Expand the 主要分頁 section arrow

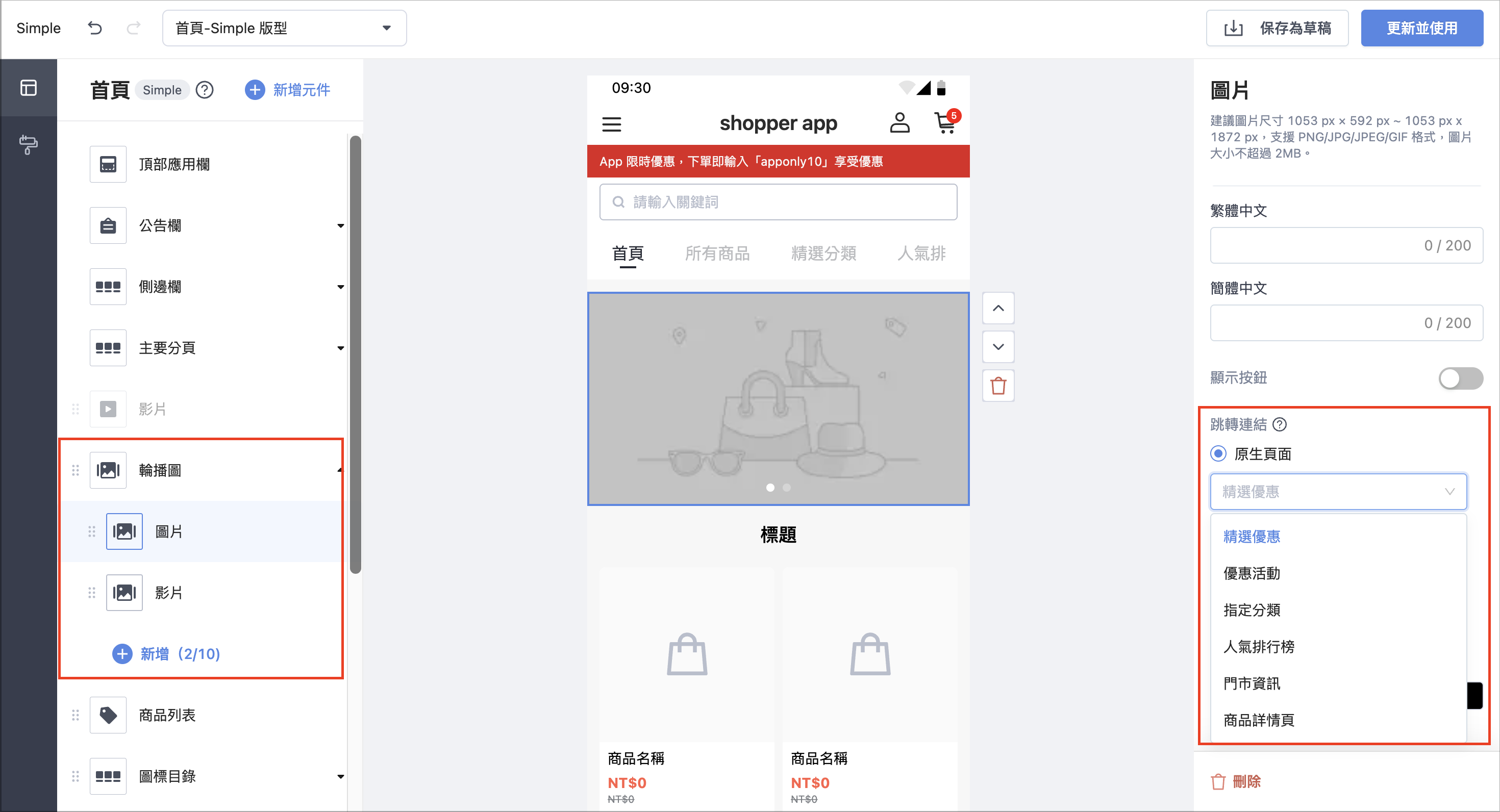point(341,348)
